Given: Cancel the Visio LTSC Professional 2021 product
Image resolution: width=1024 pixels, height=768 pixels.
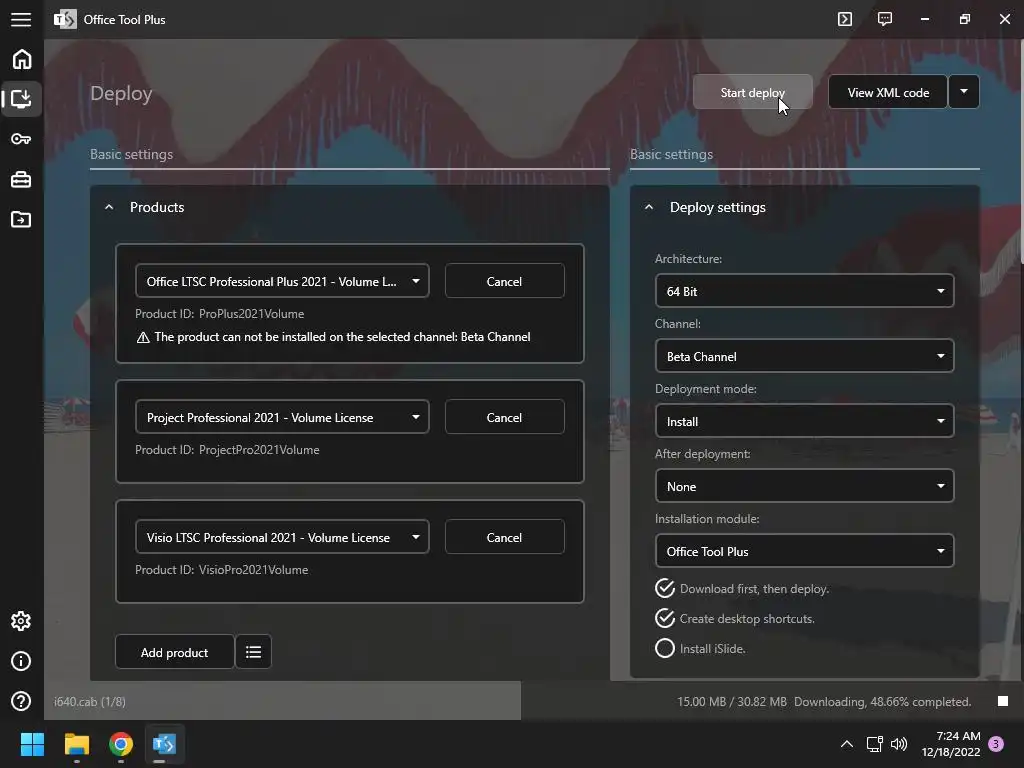Looking at the screenshot, I should [x=504, y=537].
